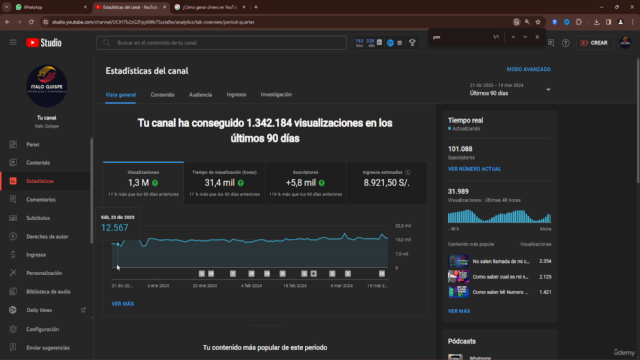The height and width of the screenshot is (360, 640).
Task: Go to previous match in the find bar
Action: coord(513,37)
